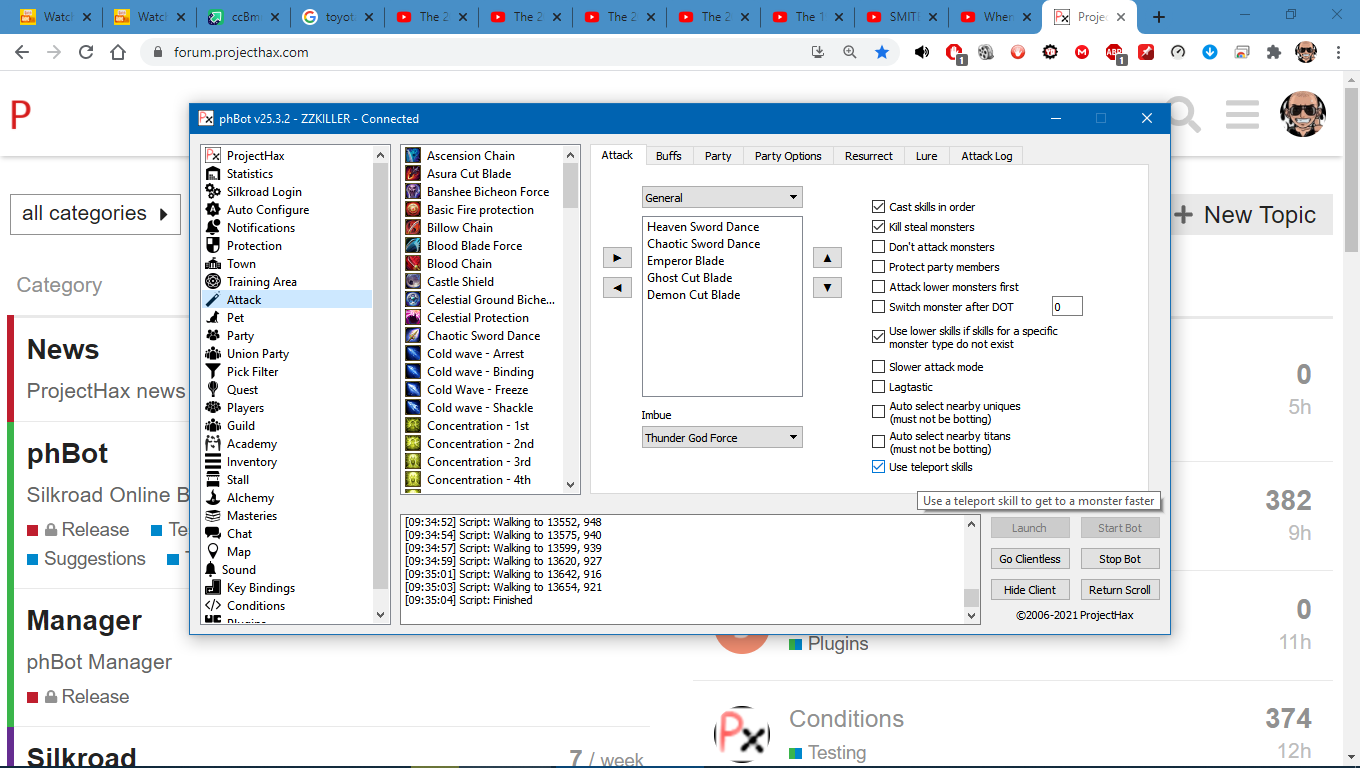Click the Stop Bot button
Screen dimensions: 1360x768
1119,559
